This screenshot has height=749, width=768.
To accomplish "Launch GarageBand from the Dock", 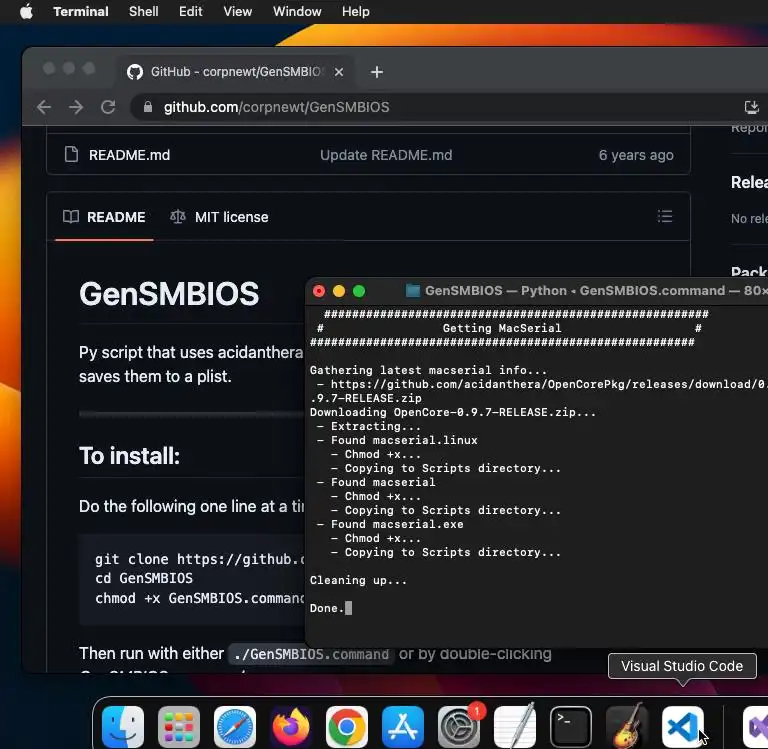I will pos(626,726).
